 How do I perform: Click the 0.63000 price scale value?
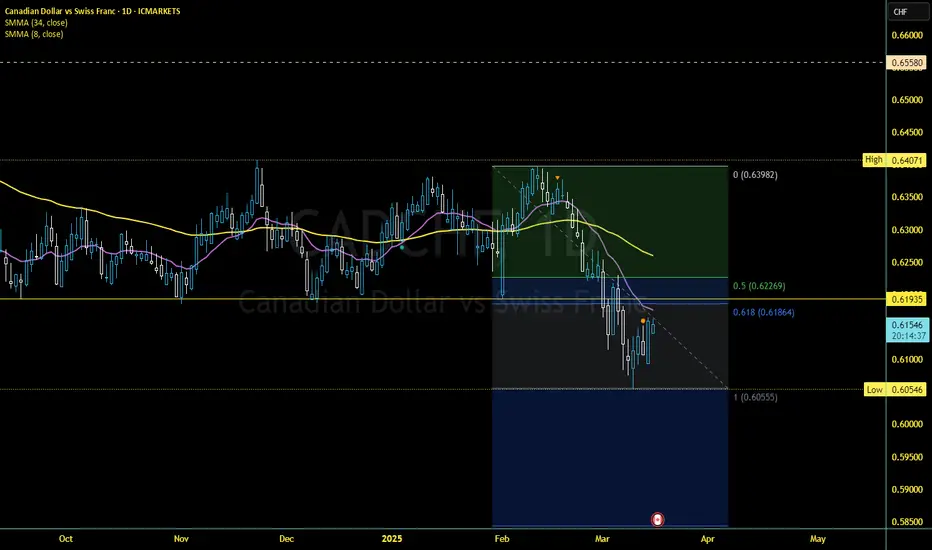coord(907,230)
